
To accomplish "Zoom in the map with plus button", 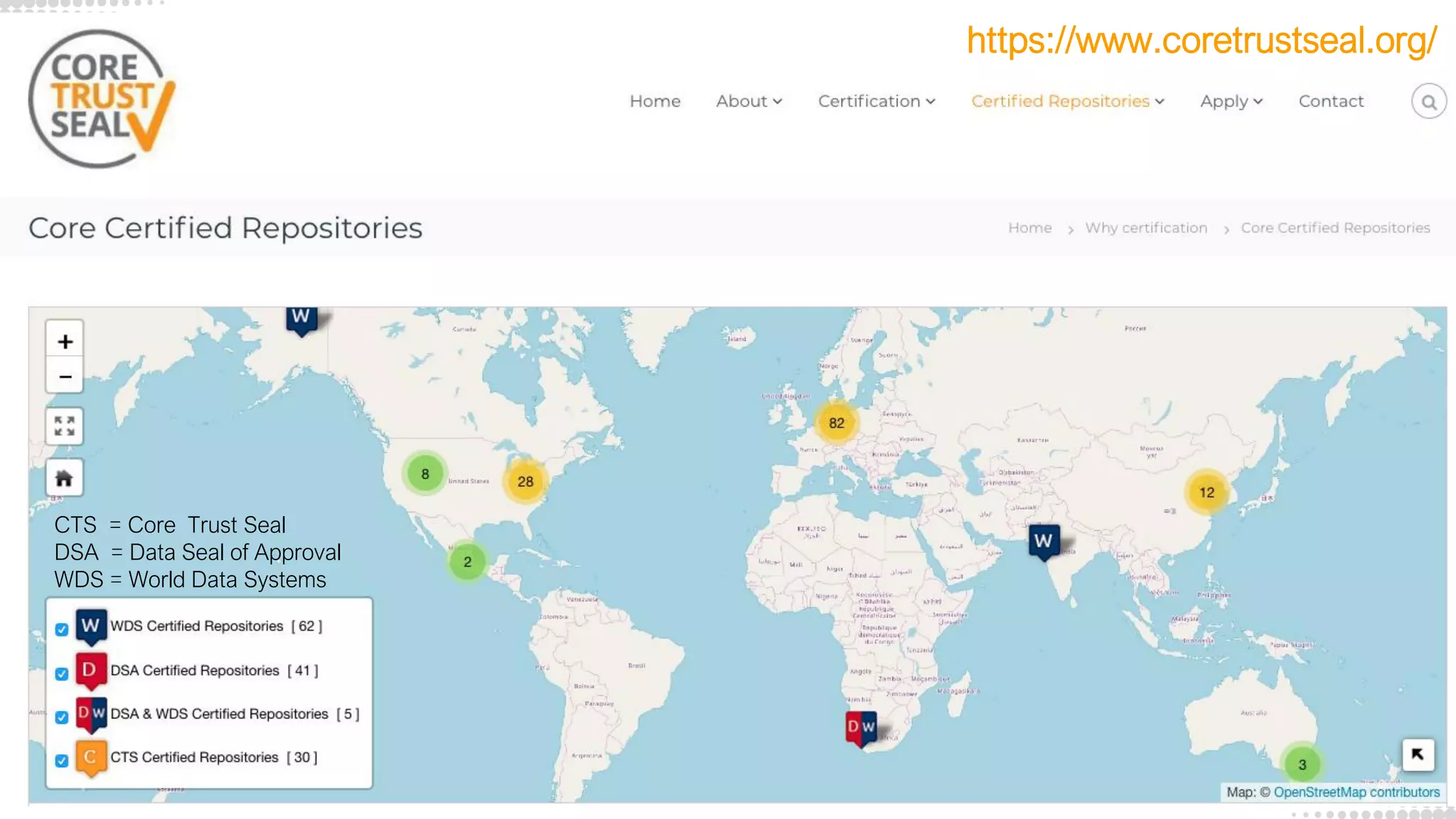I will tap(65, 341).
